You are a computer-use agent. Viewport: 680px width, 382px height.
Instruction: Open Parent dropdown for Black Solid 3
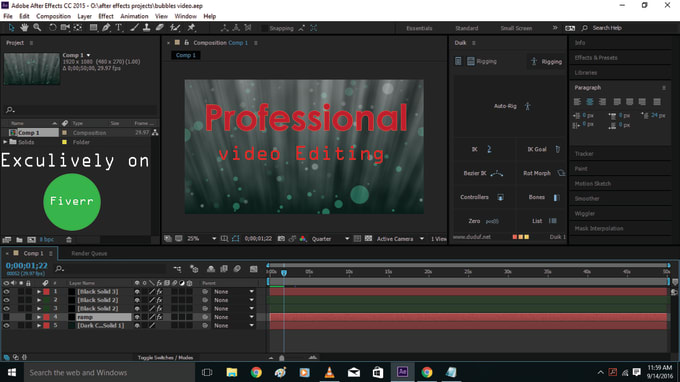coord(233,292)
